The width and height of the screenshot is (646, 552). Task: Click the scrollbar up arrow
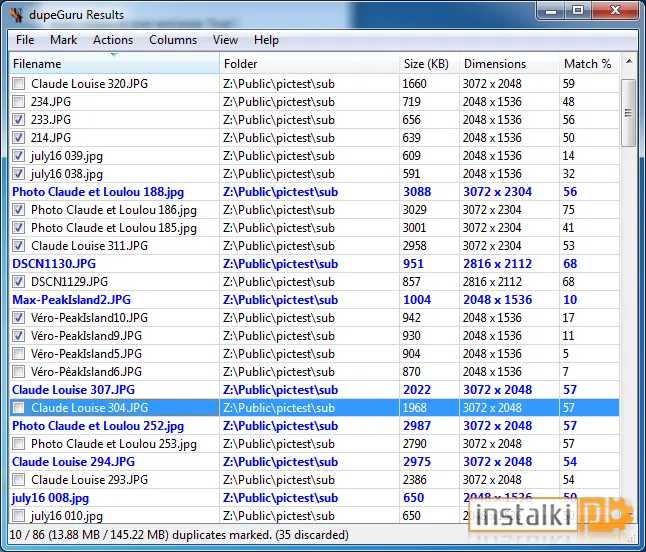[629, 62]
